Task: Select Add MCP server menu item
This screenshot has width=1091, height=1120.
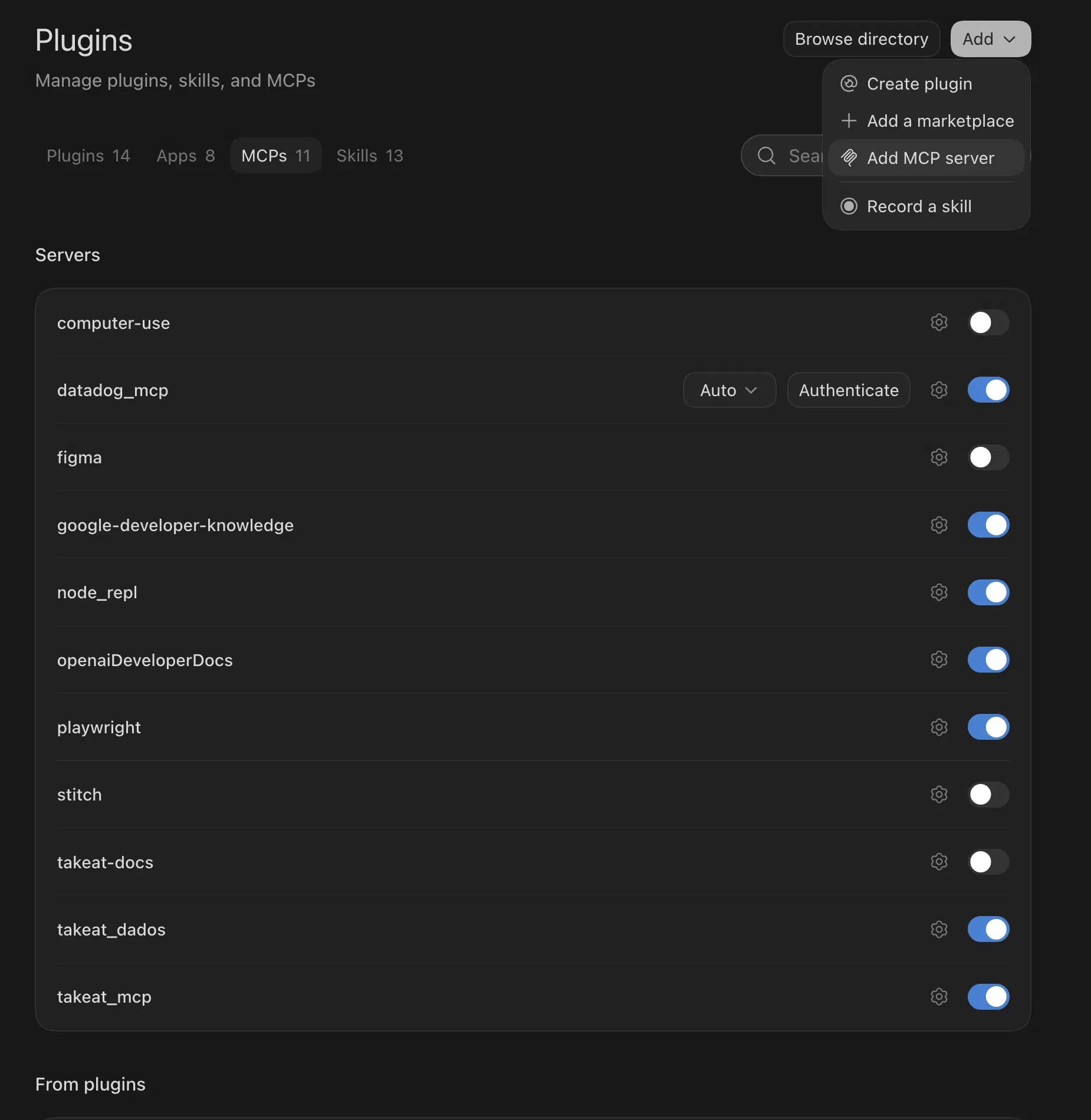Action: [x=926, y=158]
